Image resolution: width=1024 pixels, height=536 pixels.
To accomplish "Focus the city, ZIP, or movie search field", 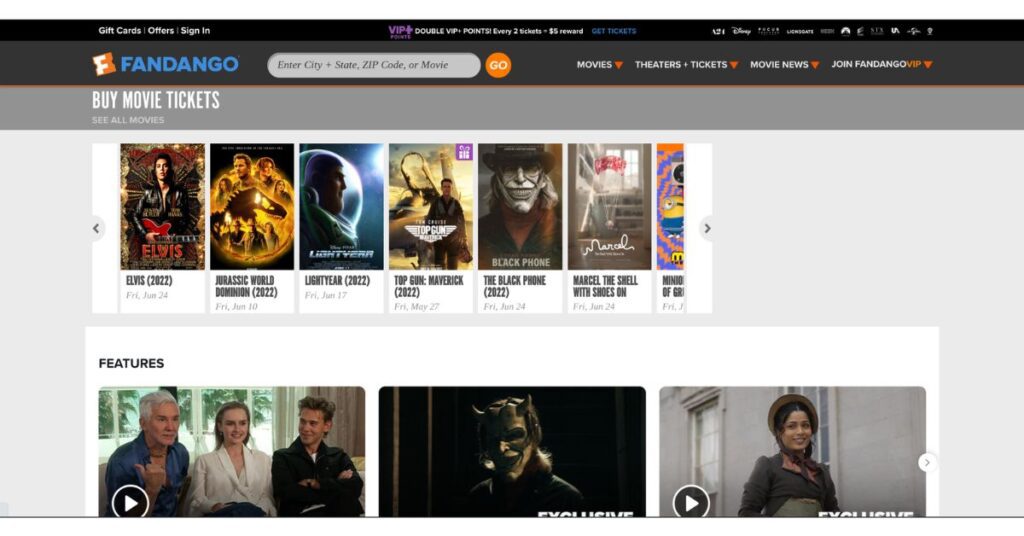I will click(374, 65).
